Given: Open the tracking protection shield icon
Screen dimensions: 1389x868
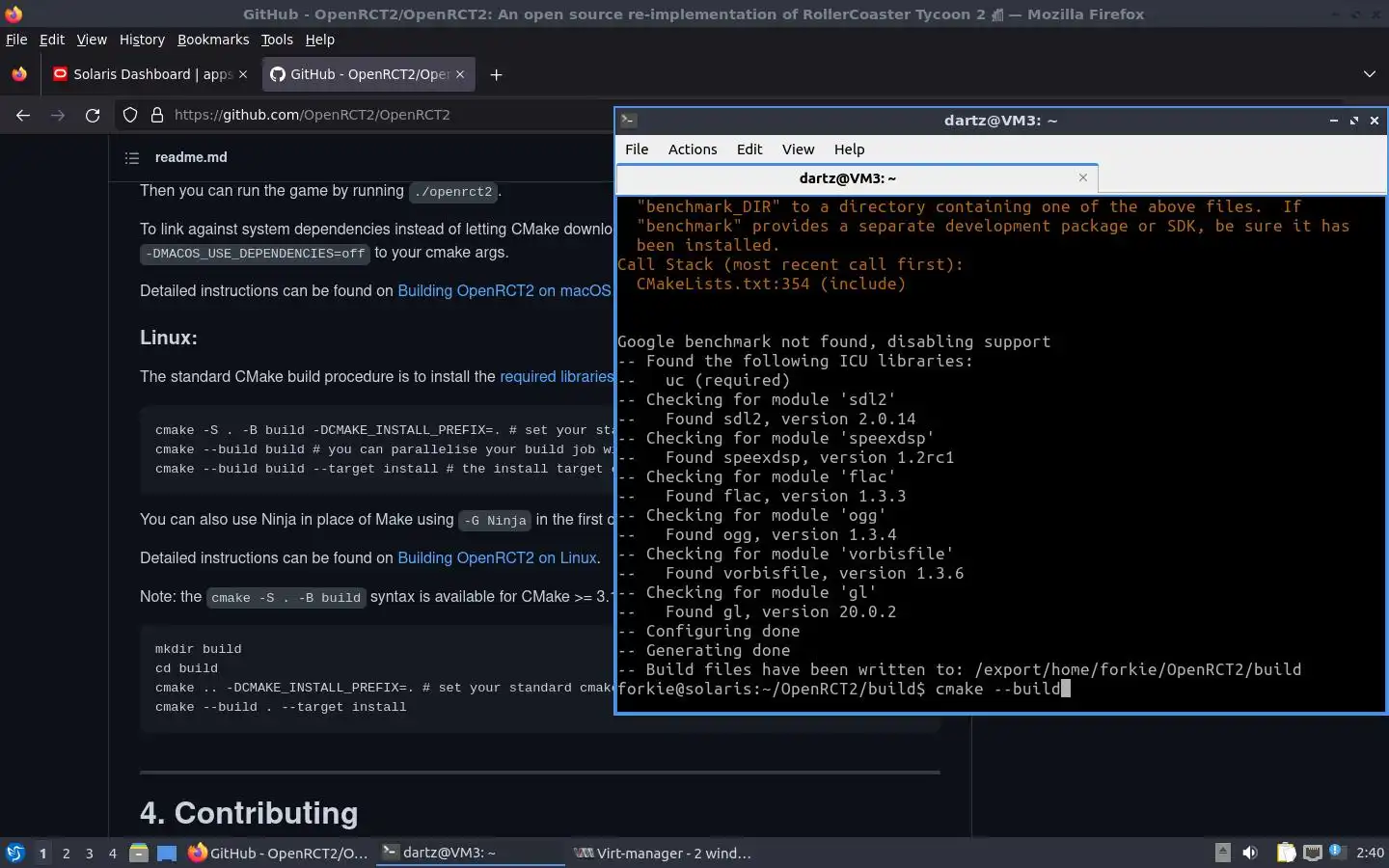Looking at the screenshot, I should coord(130,115).
